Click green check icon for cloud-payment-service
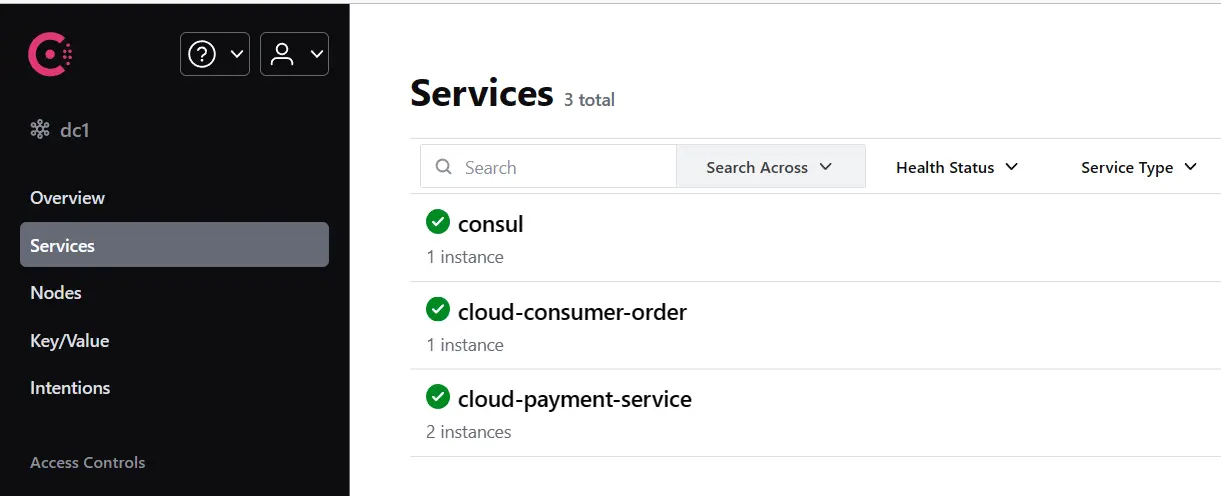The height and width of the screenshot is (496, 1221). click(x=437, y=397)
